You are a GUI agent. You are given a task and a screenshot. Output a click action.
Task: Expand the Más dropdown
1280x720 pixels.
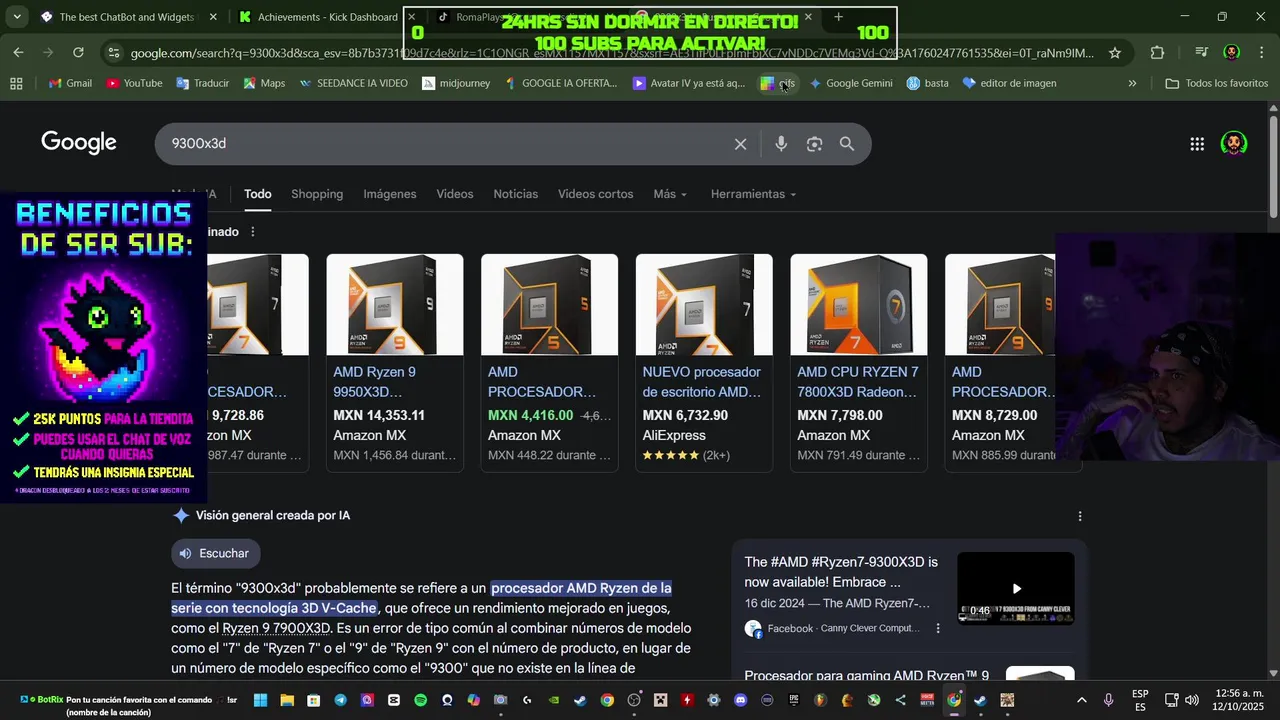670,194
